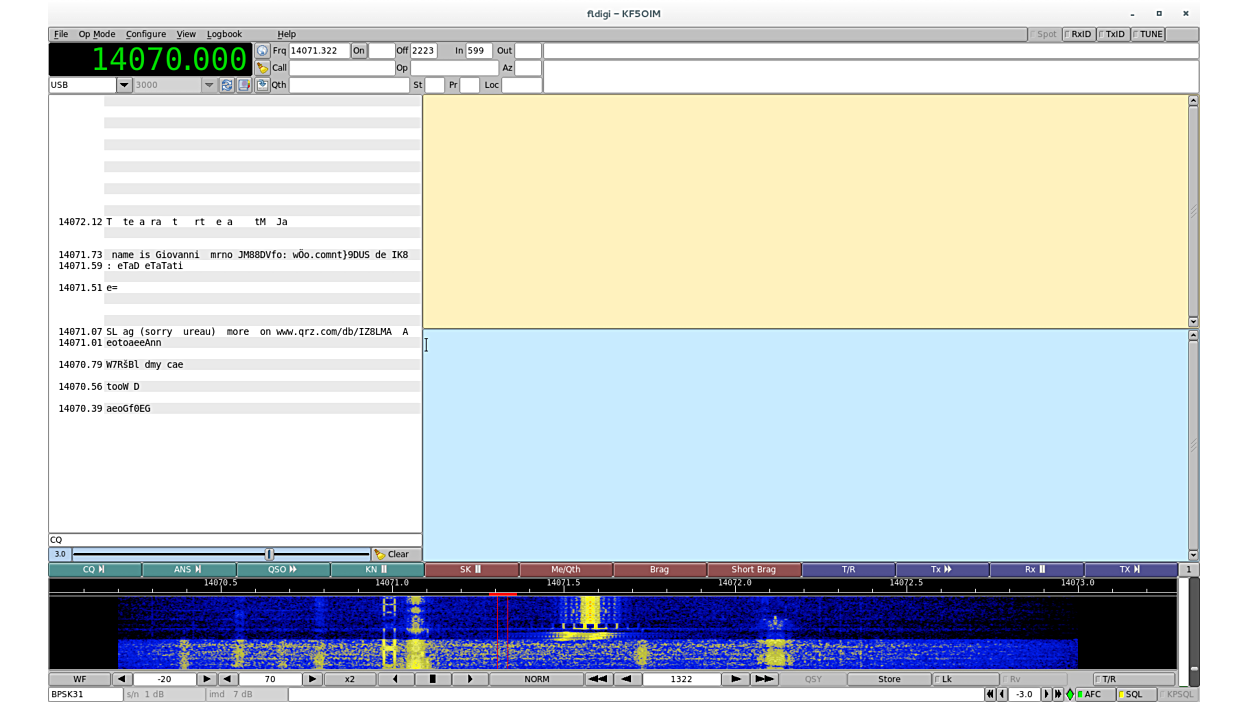
Task: Open the 3000 bandwidth dropdown
Action: tap(209, 85)
